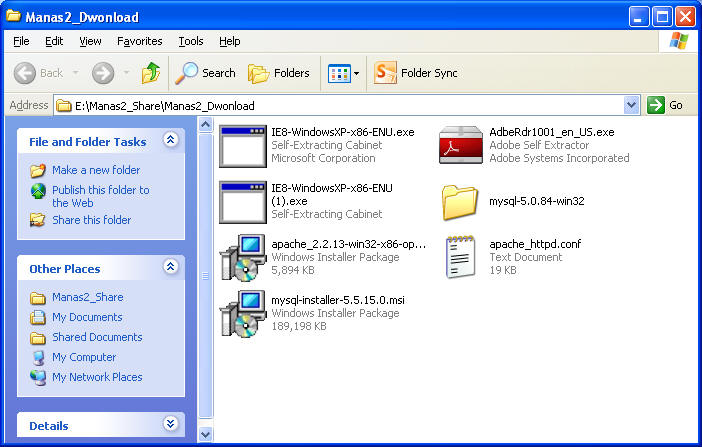Open the Forward history dropdown arrow
This screenshot has height=447, width=702.
pyautogui.click(x=127, y=73)
